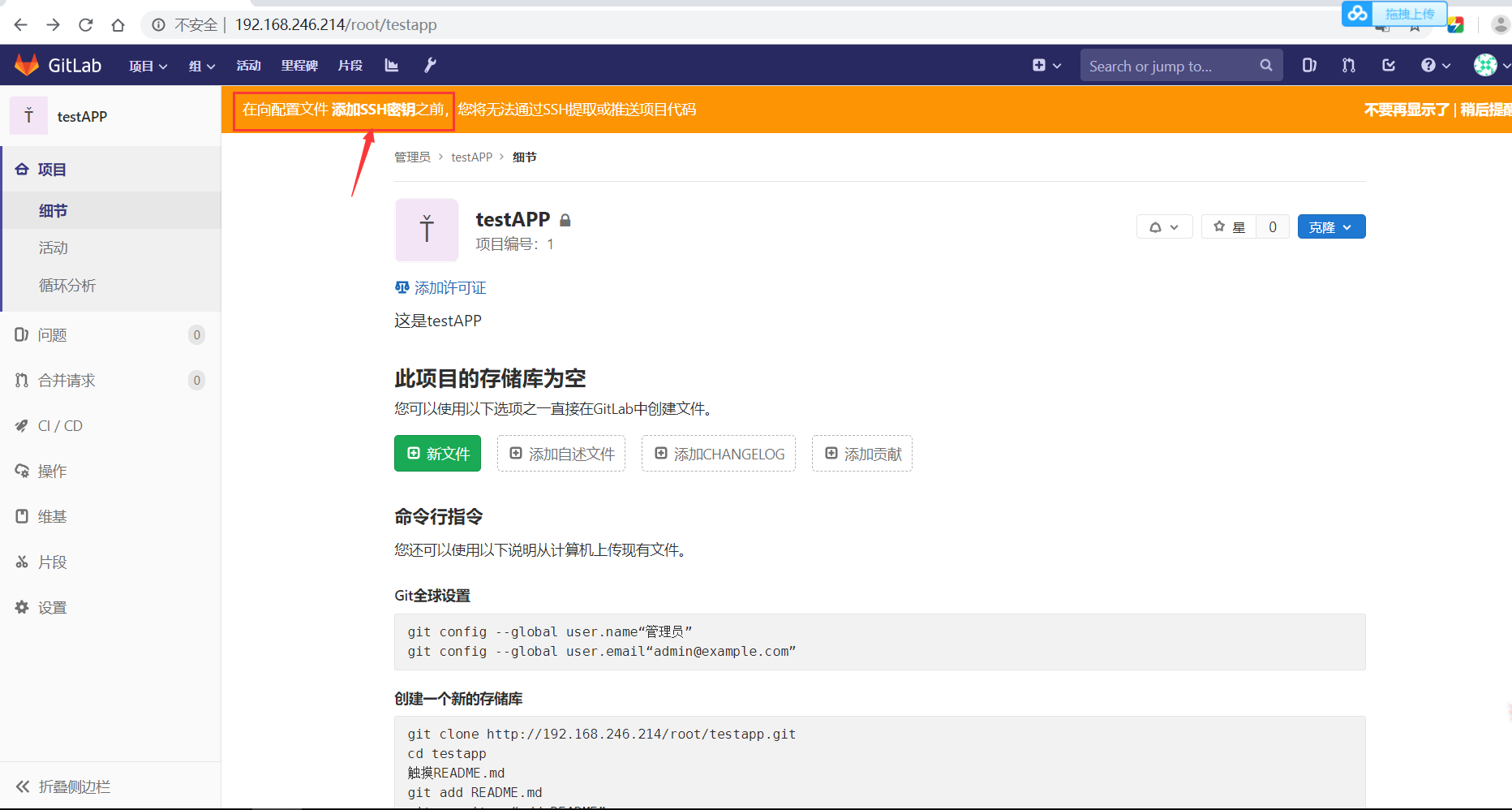
Task: Click the charts icon in the top menu
Action: 391,65
